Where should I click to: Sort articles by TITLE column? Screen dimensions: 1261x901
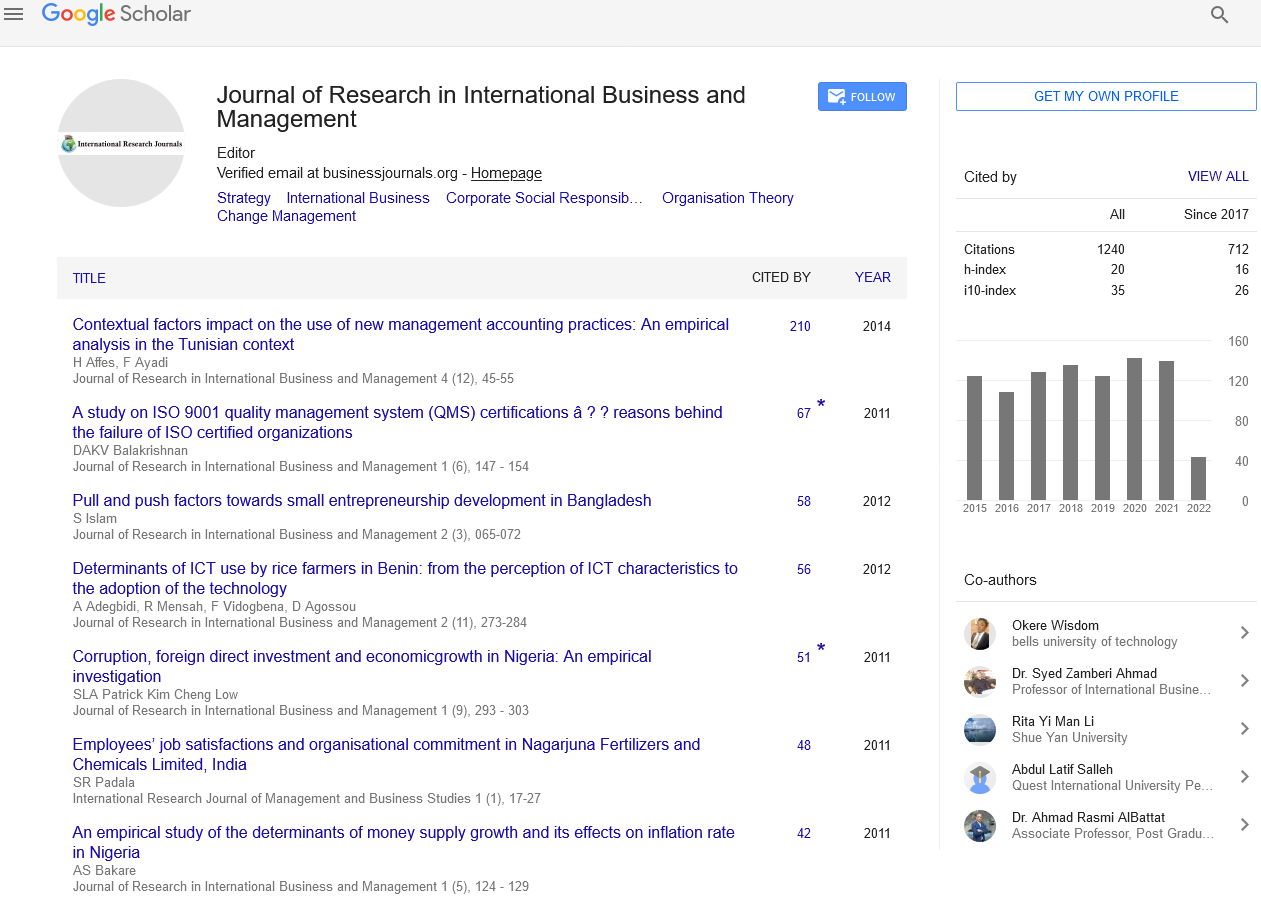pos(89,278)
